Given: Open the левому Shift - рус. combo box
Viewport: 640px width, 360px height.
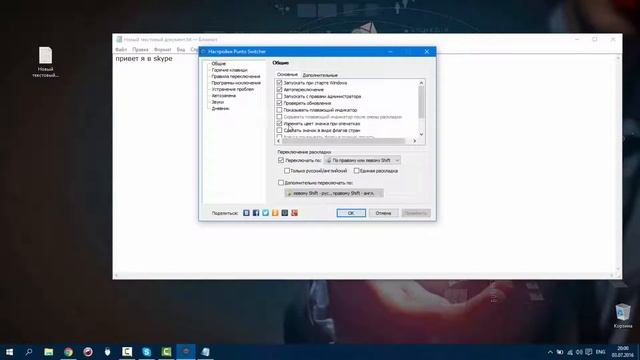Looking at the screenshot, I should 334,193.
